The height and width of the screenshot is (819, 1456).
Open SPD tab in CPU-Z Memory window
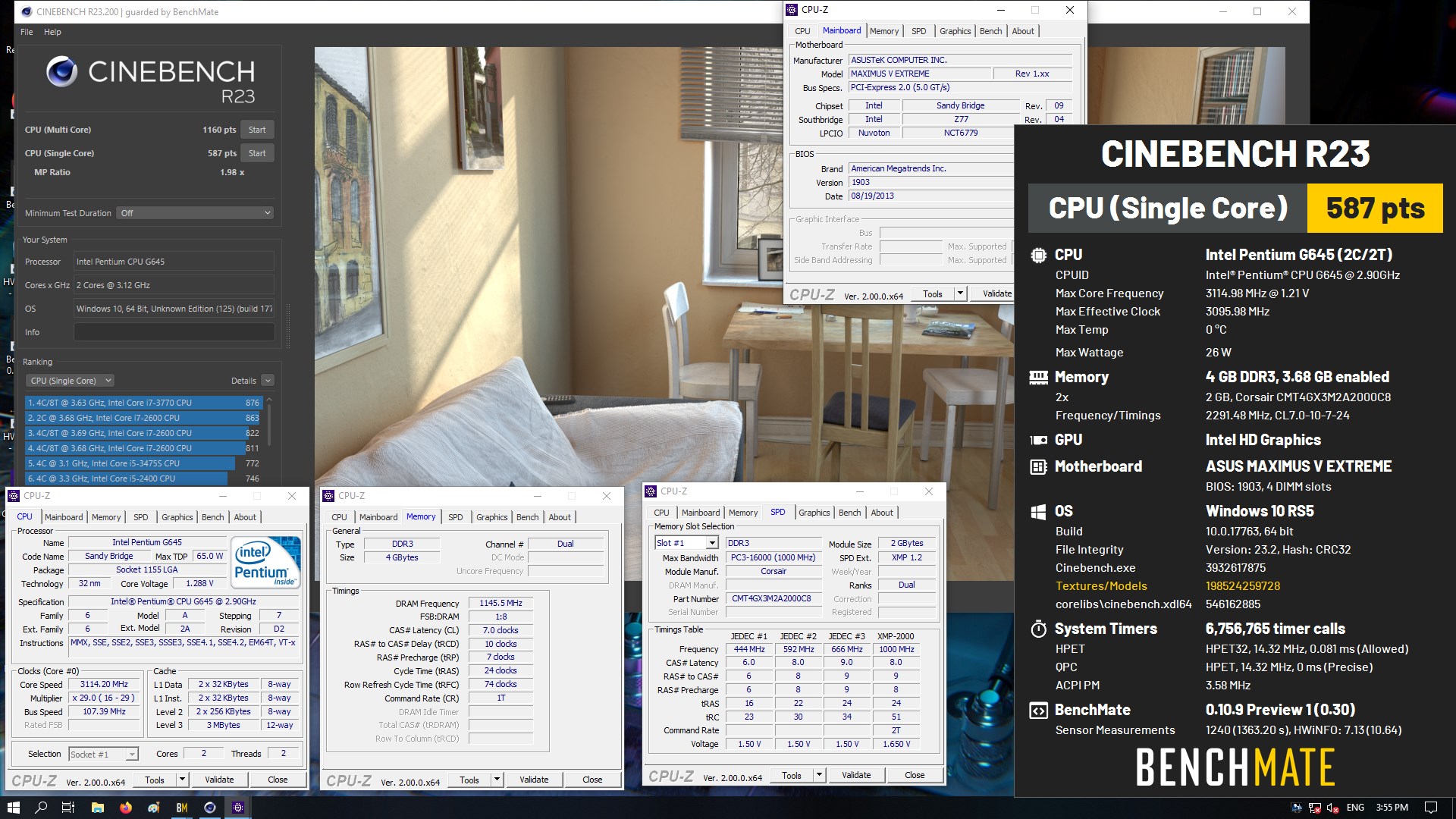tap(455, 517)
